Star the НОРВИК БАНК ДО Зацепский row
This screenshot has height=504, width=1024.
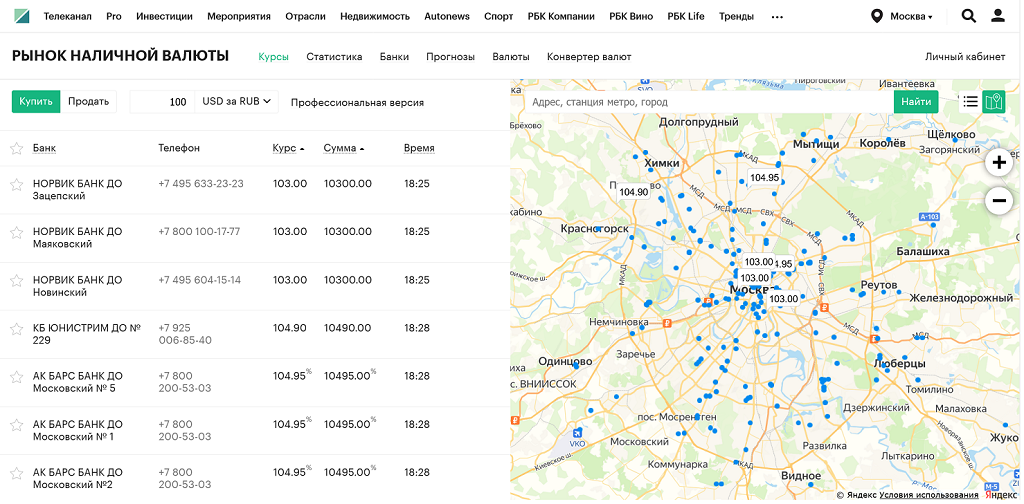point(16,185)
